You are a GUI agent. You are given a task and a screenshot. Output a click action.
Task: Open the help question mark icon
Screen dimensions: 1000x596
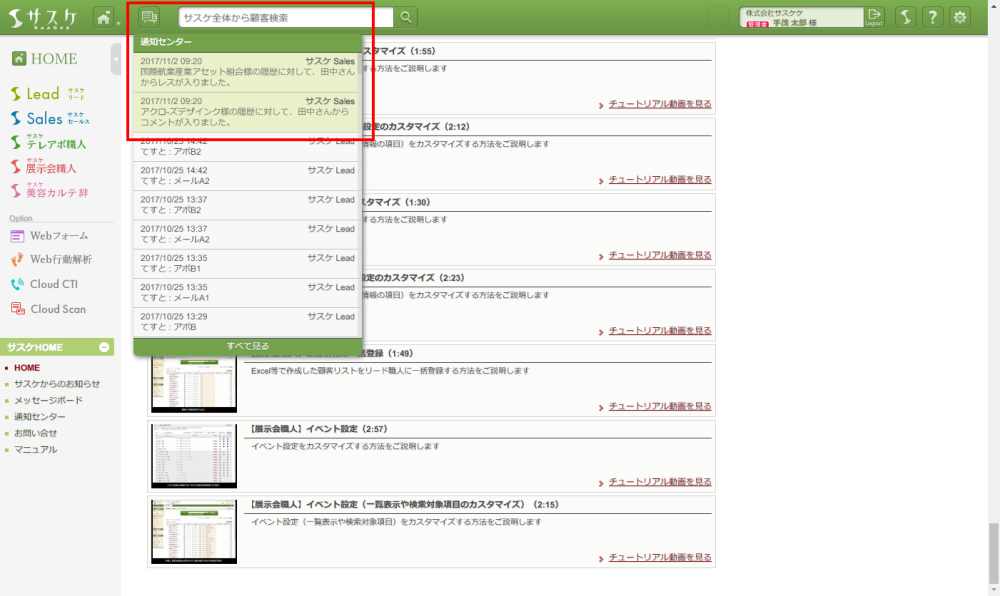point(932,17)
